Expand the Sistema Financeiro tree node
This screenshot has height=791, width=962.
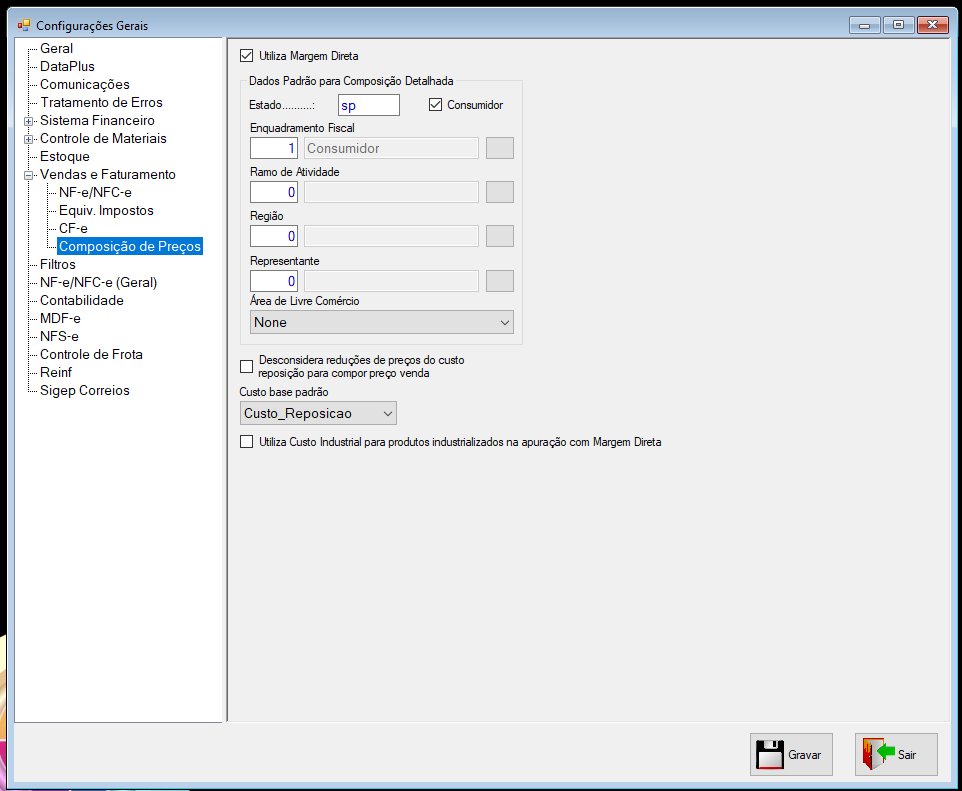coord(28,121)
